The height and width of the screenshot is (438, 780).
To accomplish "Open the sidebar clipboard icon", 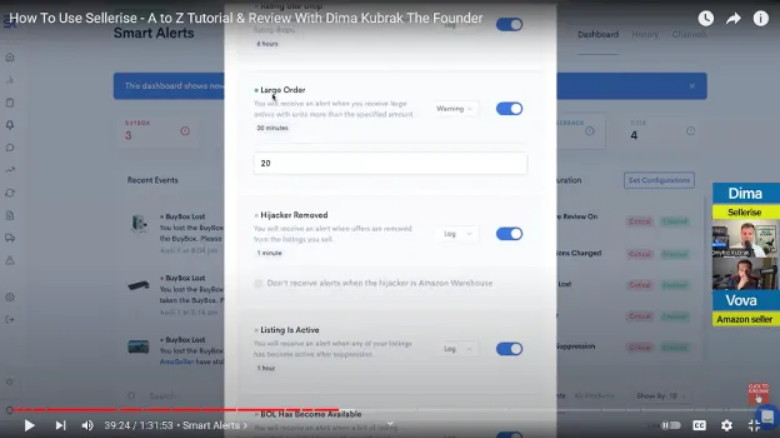I will point(10,103).
